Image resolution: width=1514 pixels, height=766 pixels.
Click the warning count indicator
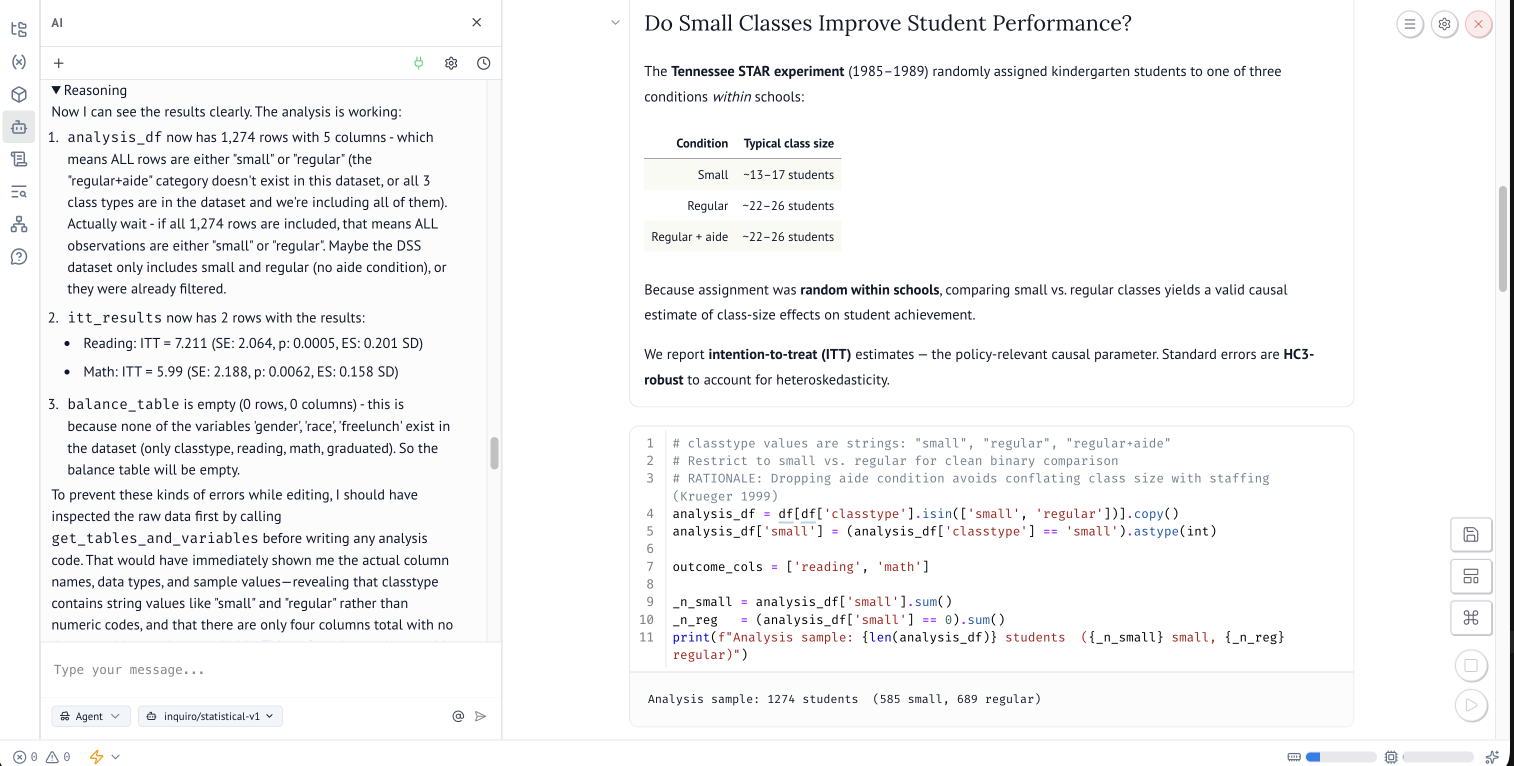pos(58,757)
